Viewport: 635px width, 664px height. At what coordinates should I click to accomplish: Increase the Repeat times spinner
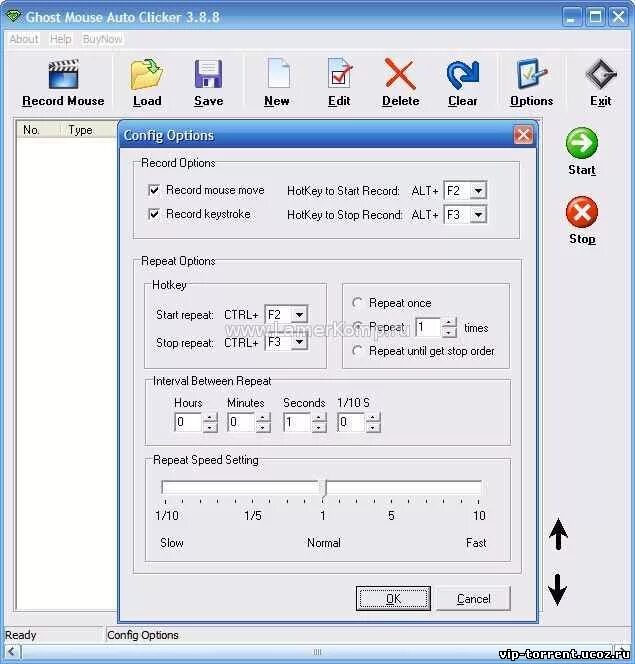click(x=448, y=323)
